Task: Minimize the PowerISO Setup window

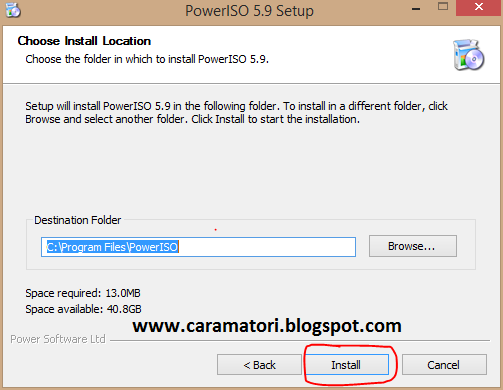Action: click(x=416, y=8)
